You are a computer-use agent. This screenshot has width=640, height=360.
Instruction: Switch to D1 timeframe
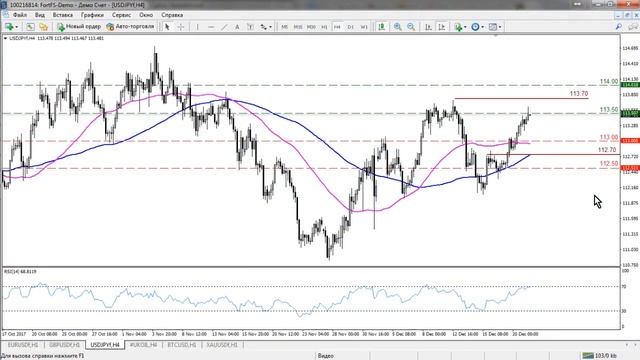351,27
